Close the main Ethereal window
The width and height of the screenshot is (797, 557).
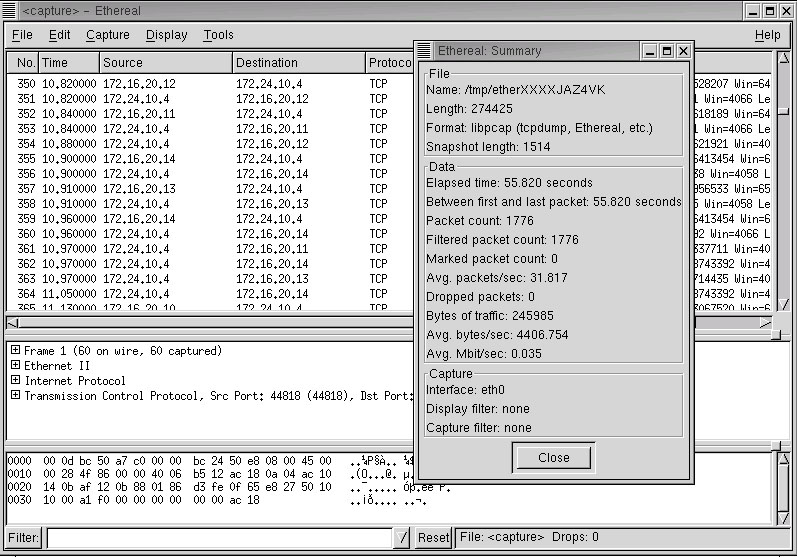point(786,11)
